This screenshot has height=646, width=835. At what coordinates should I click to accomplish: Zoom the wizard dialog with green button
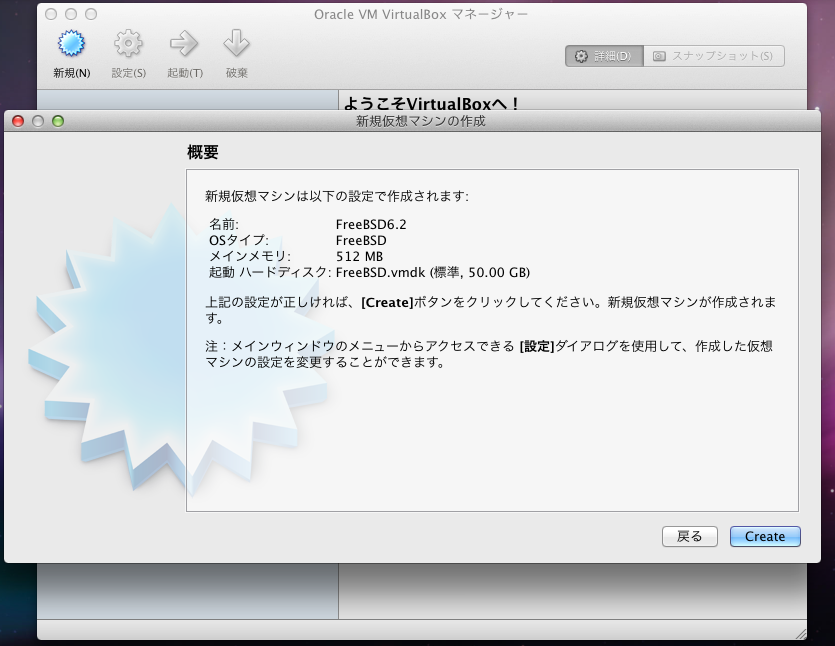pyautogui.click(x=58, y=121)
